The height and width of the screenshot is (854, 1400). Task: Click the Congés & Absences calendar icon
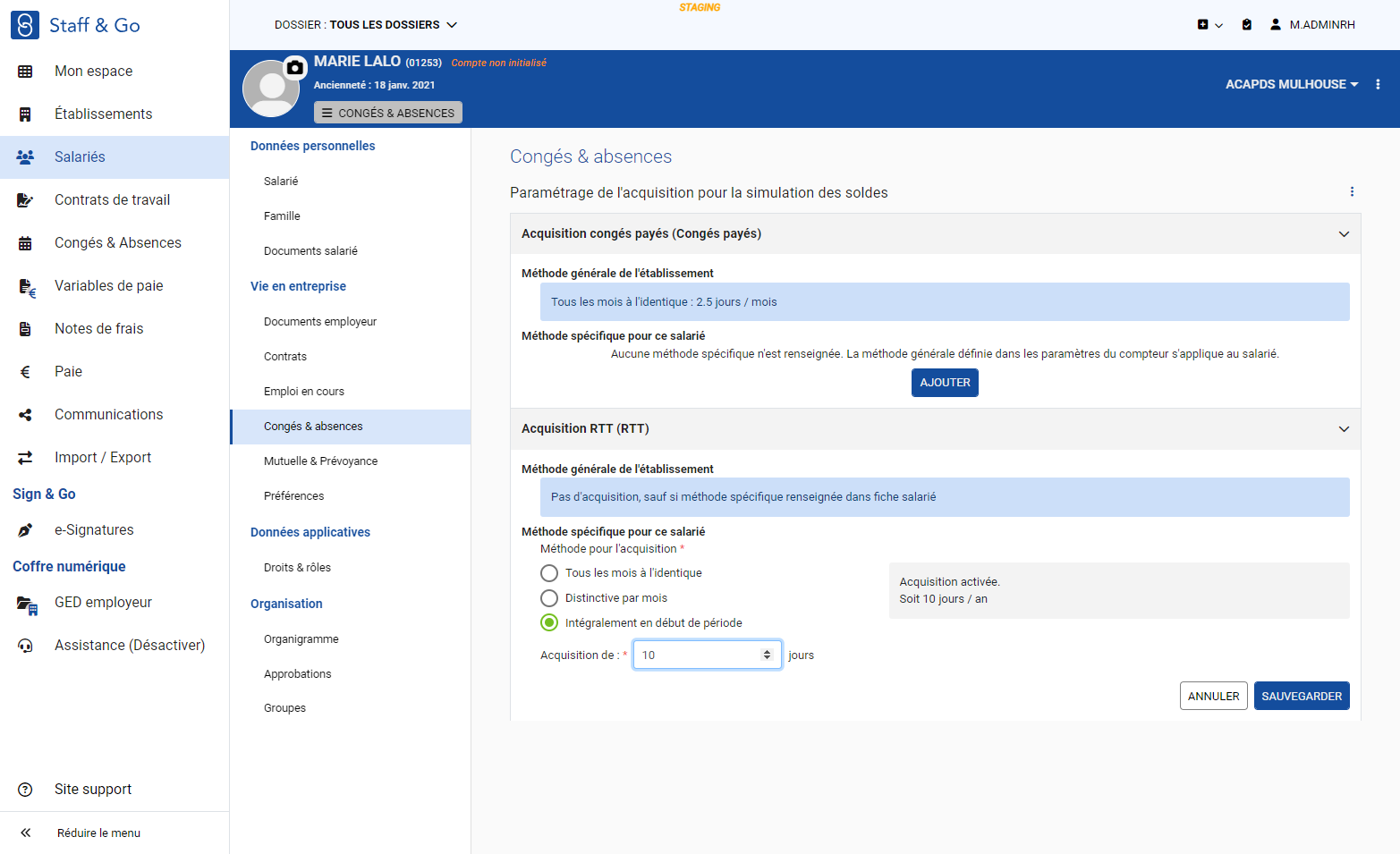pos(25,243)
